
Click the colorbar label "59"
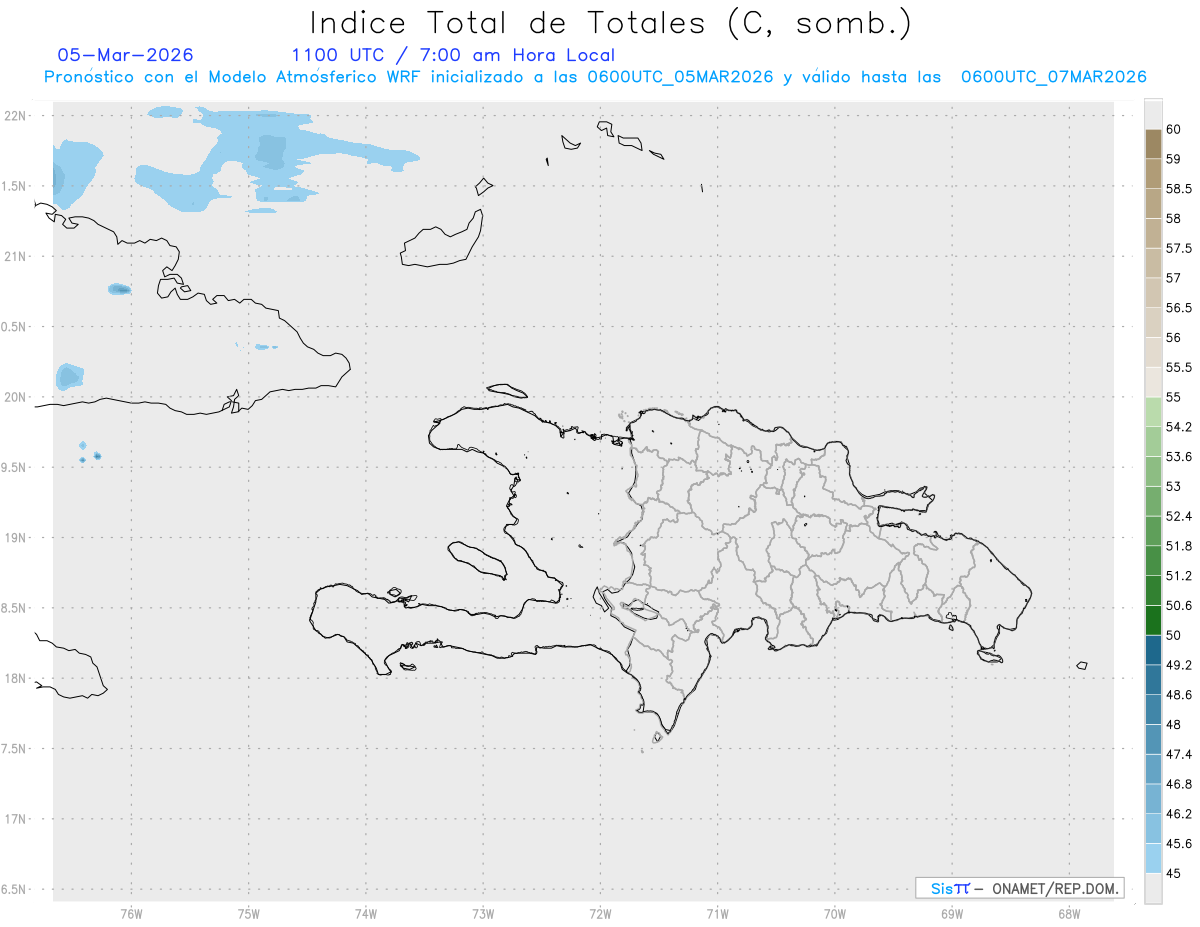pyautogui.click(x=1174, y=158)
